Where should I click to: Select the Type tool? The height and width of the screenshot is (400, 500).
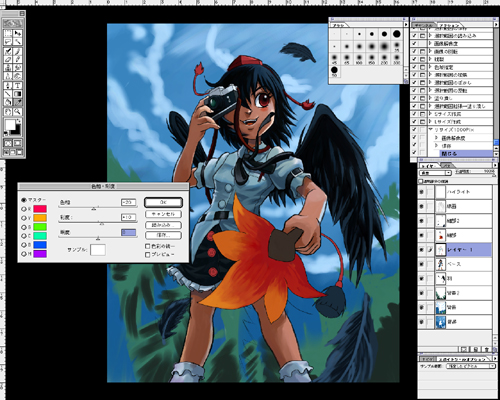[18, 85]
